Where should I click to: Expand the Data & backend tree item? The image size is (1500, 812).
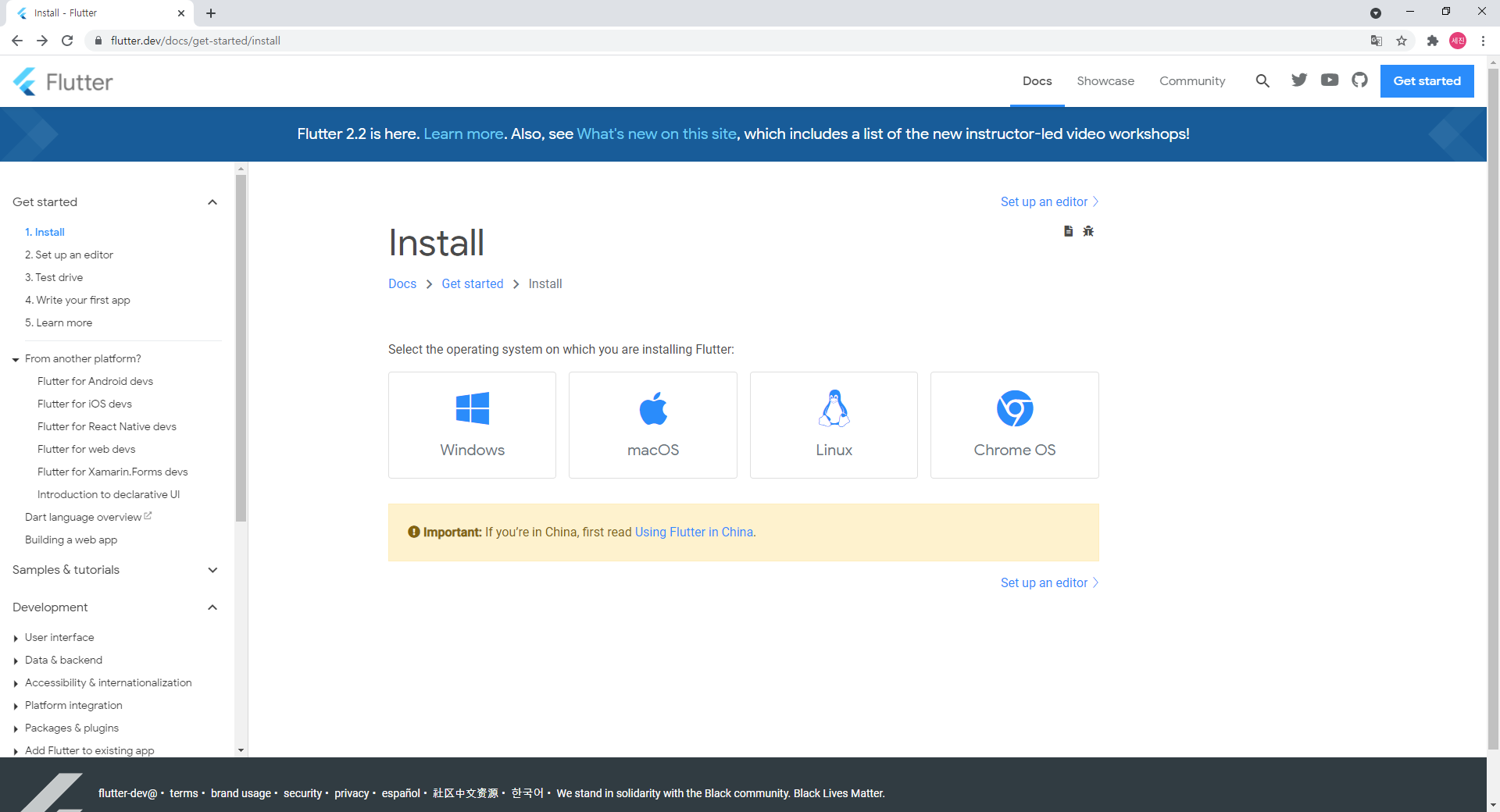[16, 661]
